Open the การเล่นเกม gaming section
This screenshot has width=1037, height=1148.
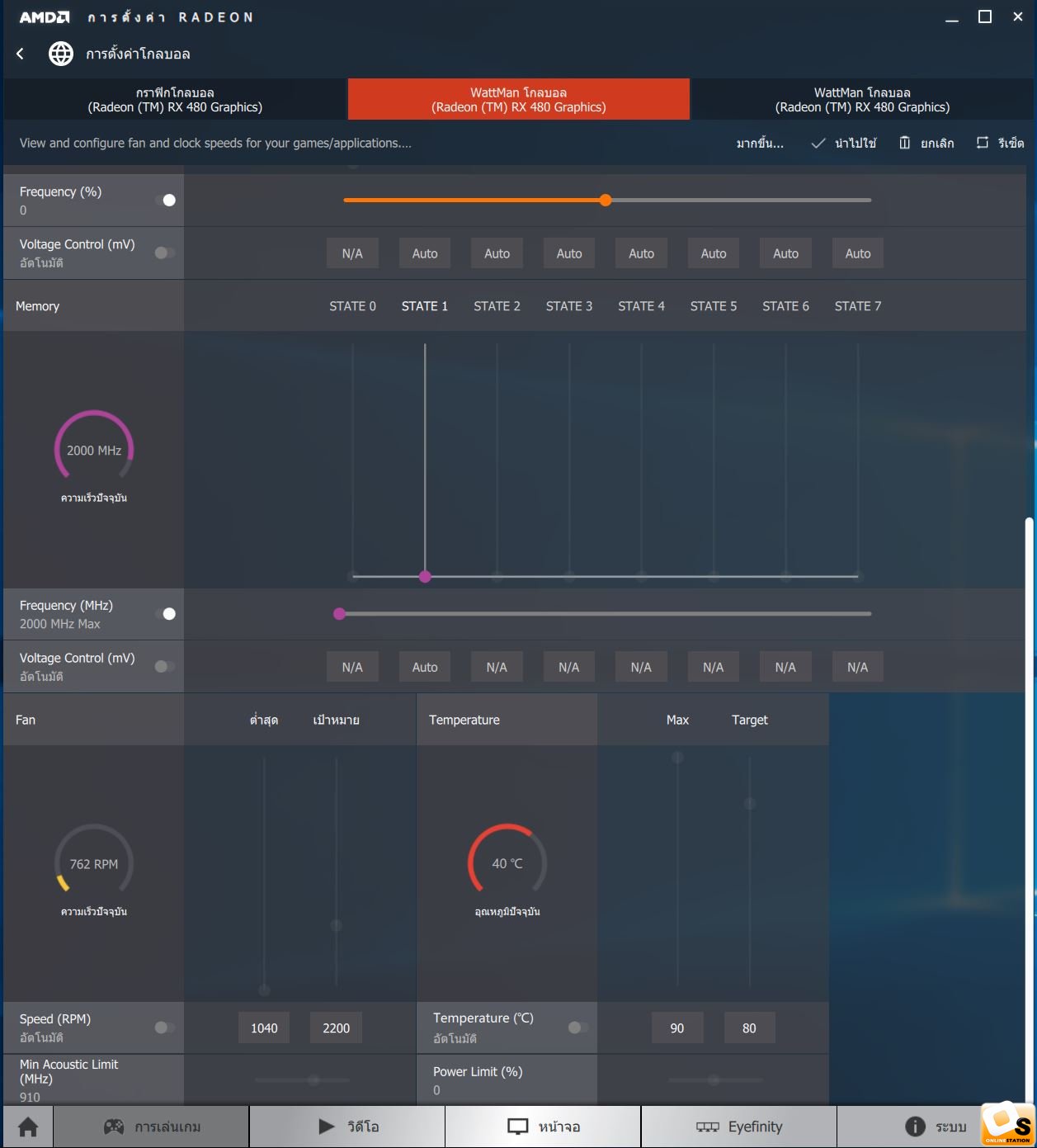151,1127
